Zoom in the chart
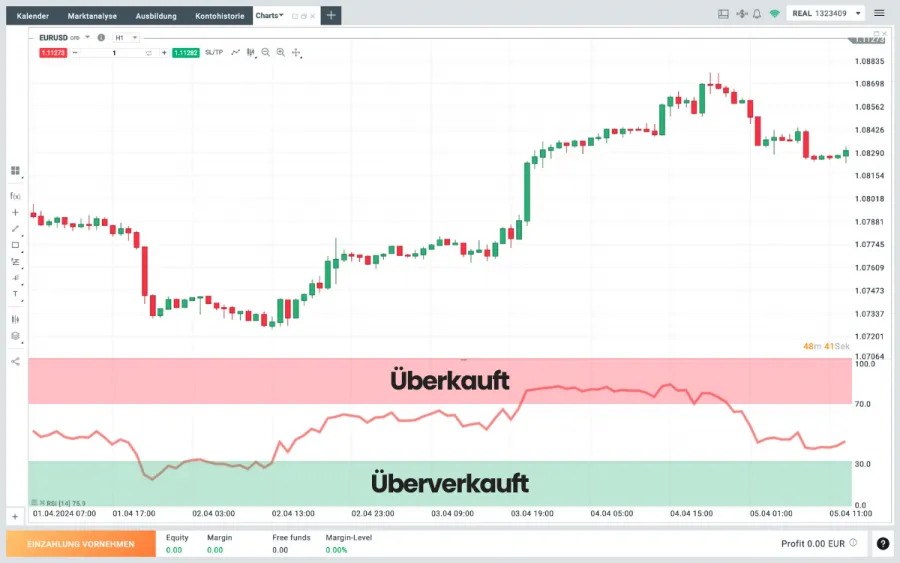 (x=281, y=52)
